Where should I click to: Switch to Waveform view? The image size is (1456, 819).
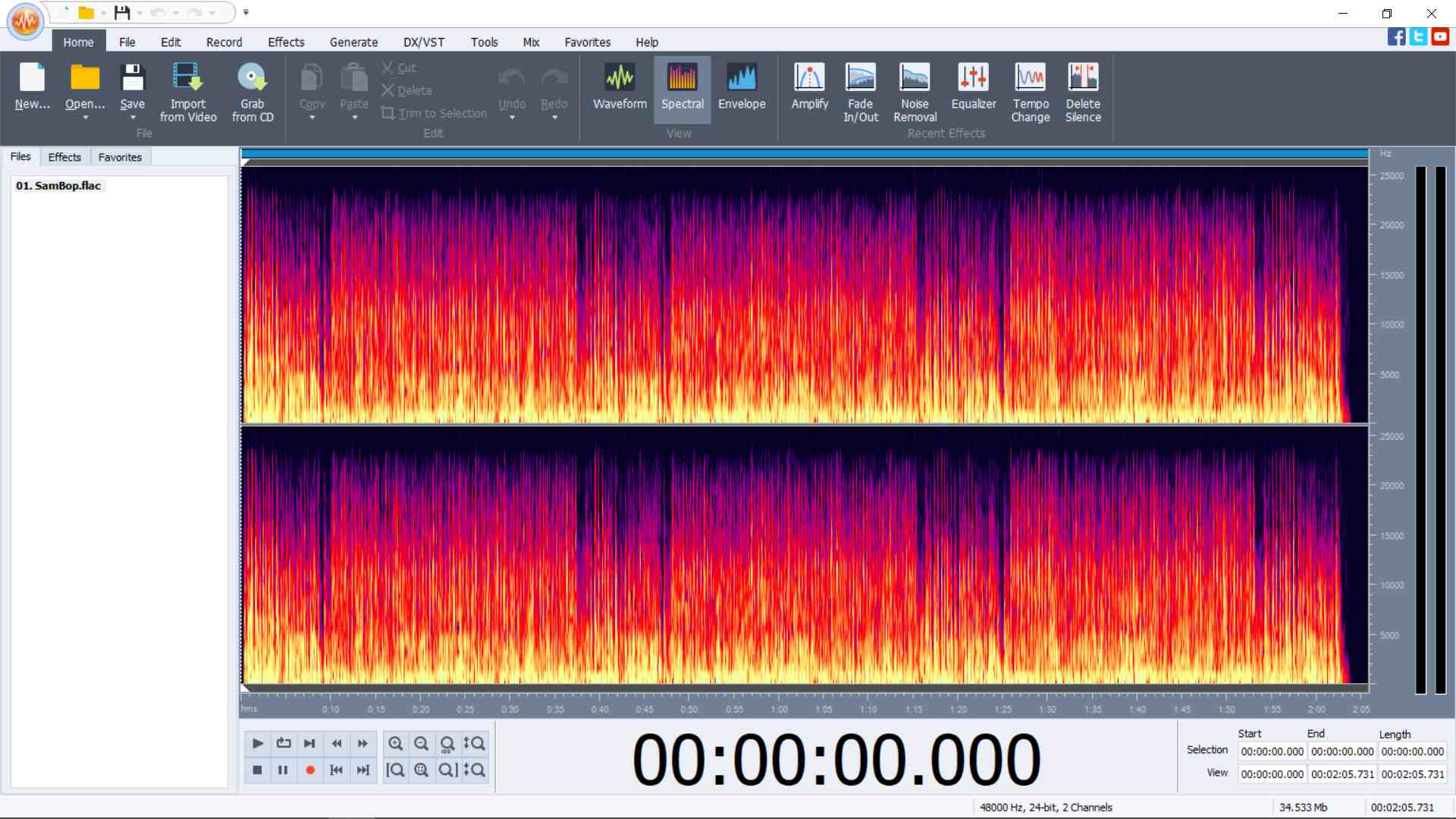[619, 86]
